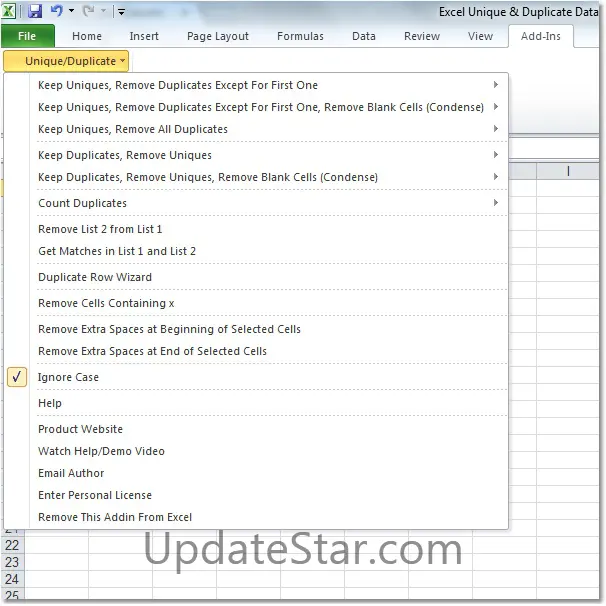This screenshot has height=606, width=606.
Task: Open the File tab
Action: (27, 36)
